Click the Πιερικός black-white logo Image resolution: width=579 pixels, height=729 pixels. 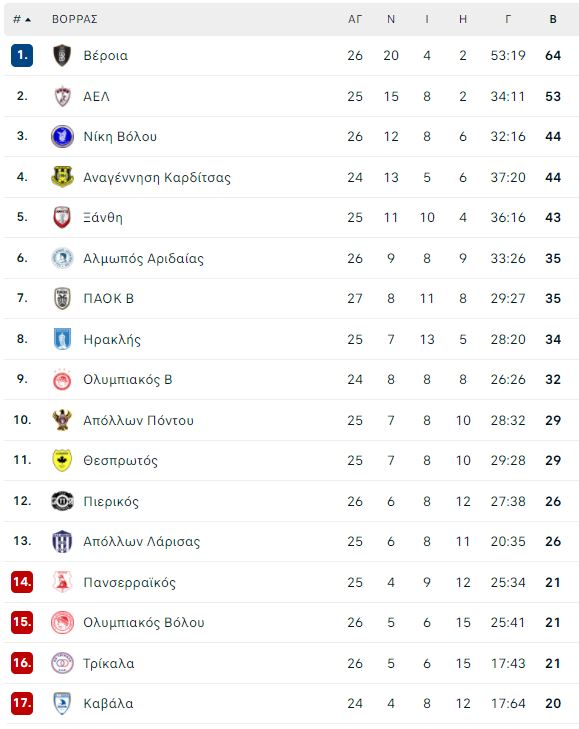tap(62, 501)
